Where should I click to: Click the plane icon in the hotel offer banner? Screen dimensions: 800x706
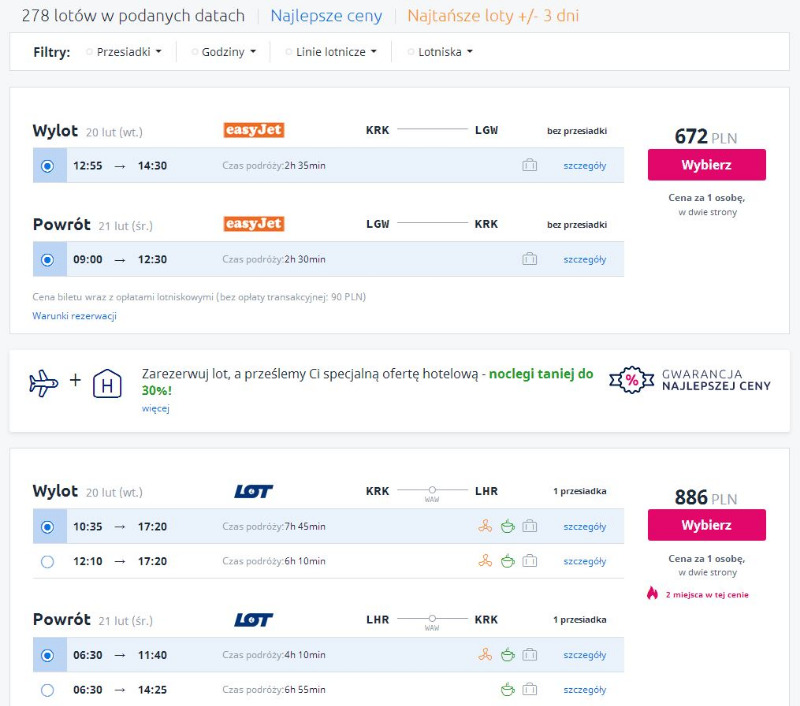coord(44,383)
